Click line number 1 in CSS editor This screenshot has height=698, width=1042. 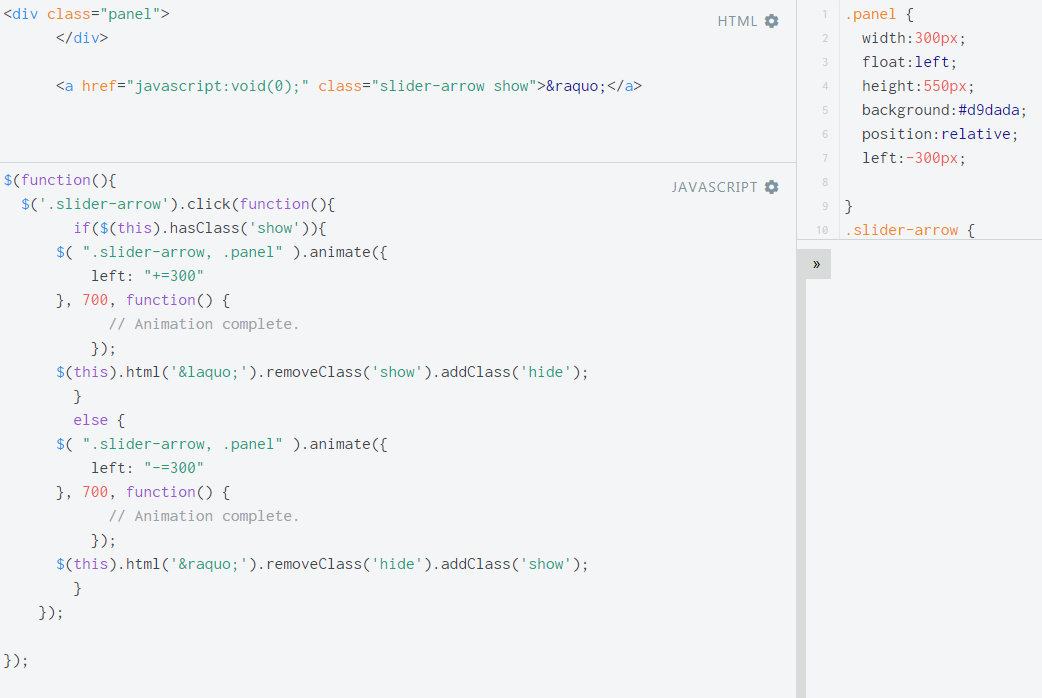(x=825, y=14)
